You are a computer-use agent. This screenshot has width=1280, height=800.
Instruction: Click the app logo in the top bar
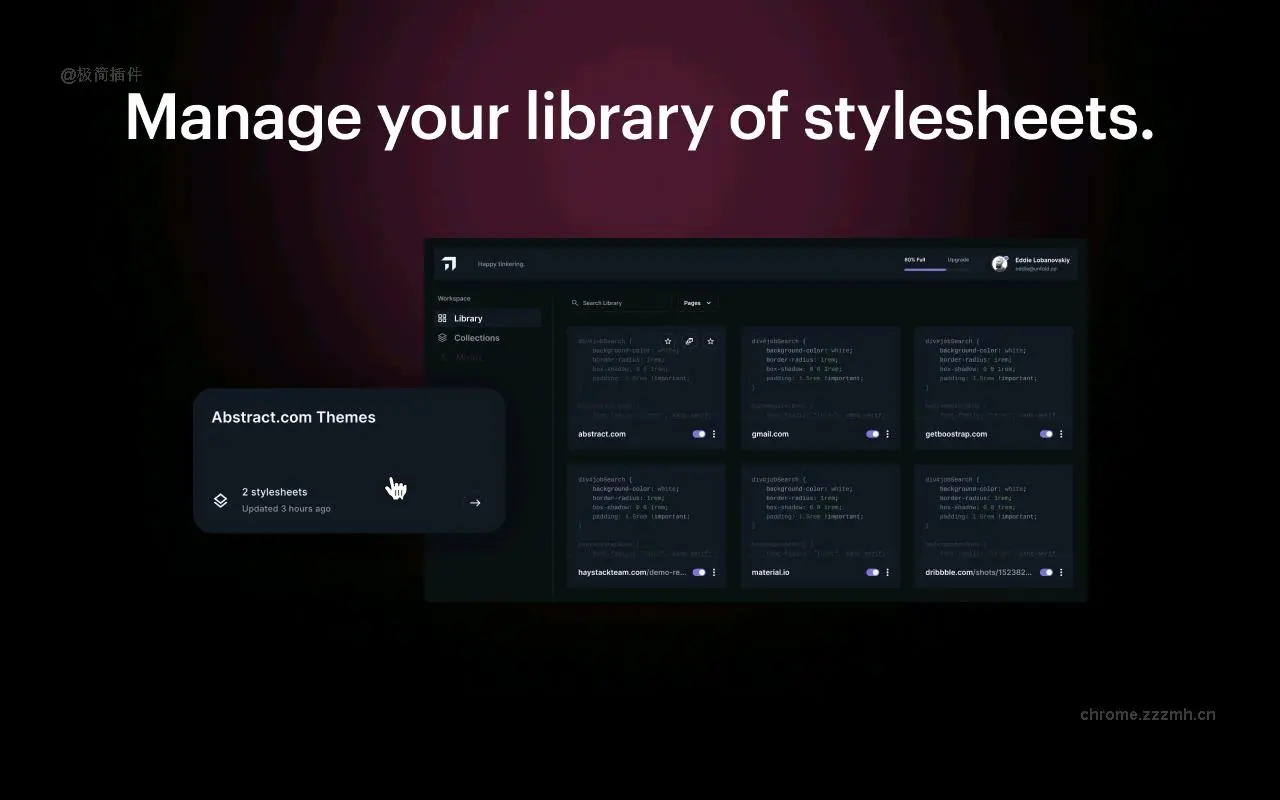448,263
